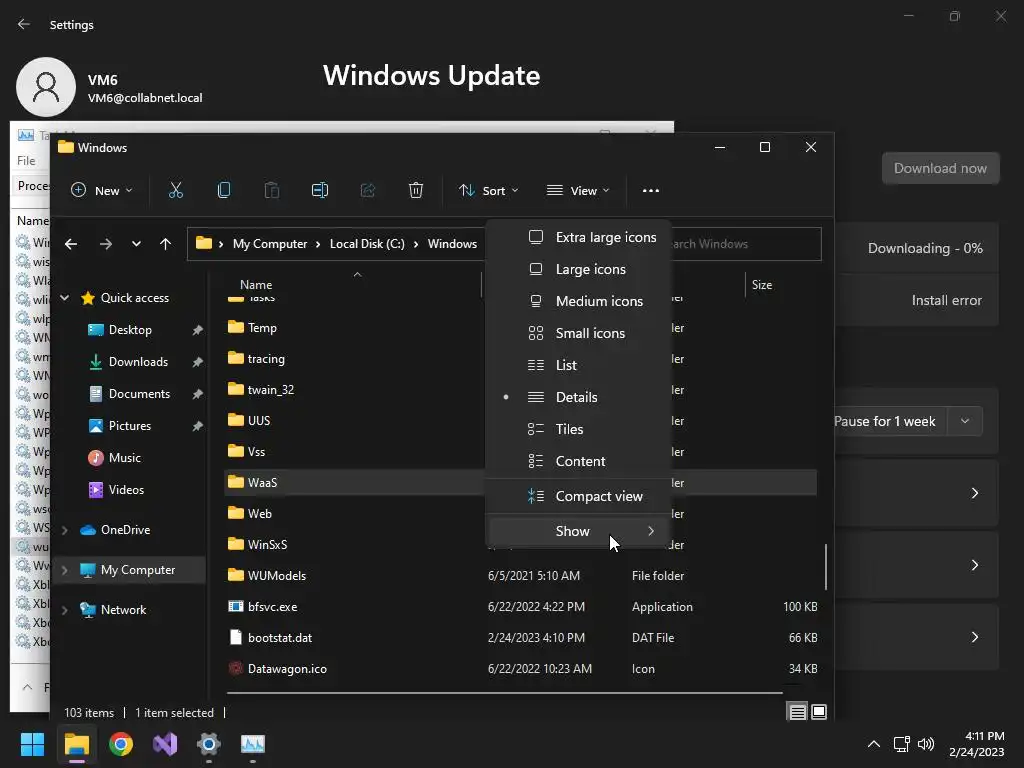This screenshot has height=768, width=1024.
Task: Choose Medium icons view
Action: 579,301
